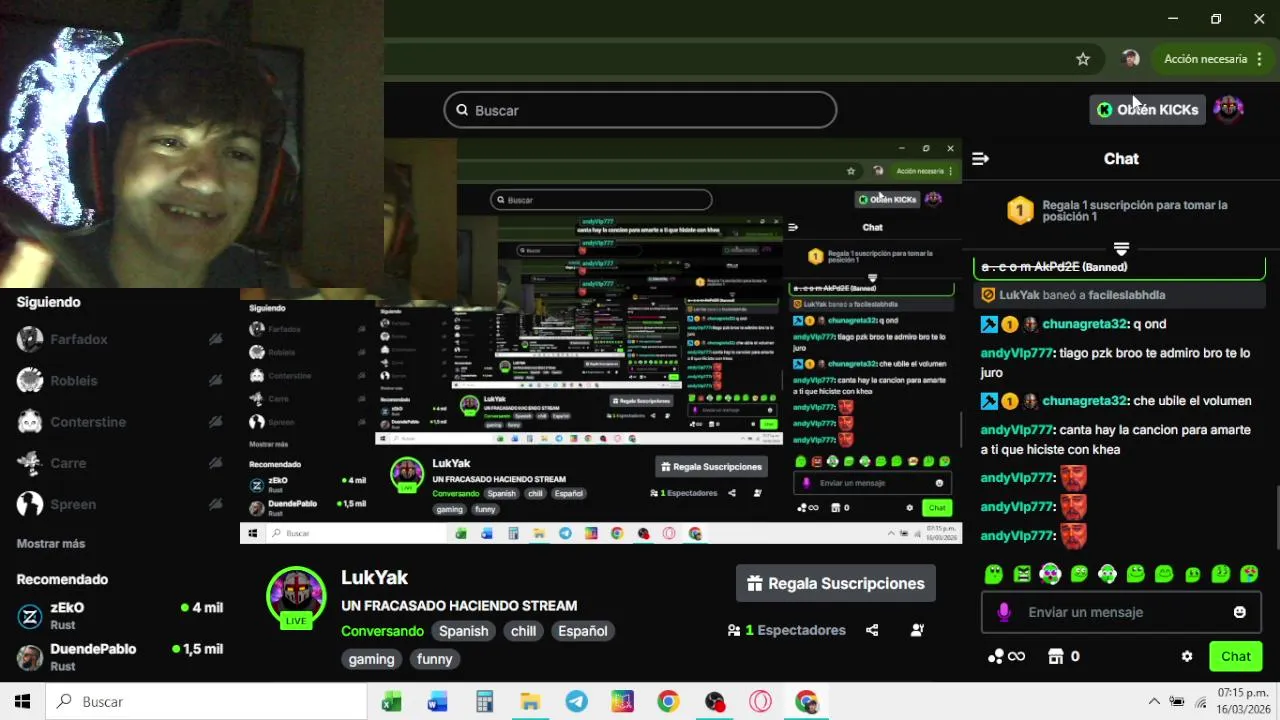Send message with green Chat button
The width and height of the screenshot is (1280, 720).
coord(1236,656)
